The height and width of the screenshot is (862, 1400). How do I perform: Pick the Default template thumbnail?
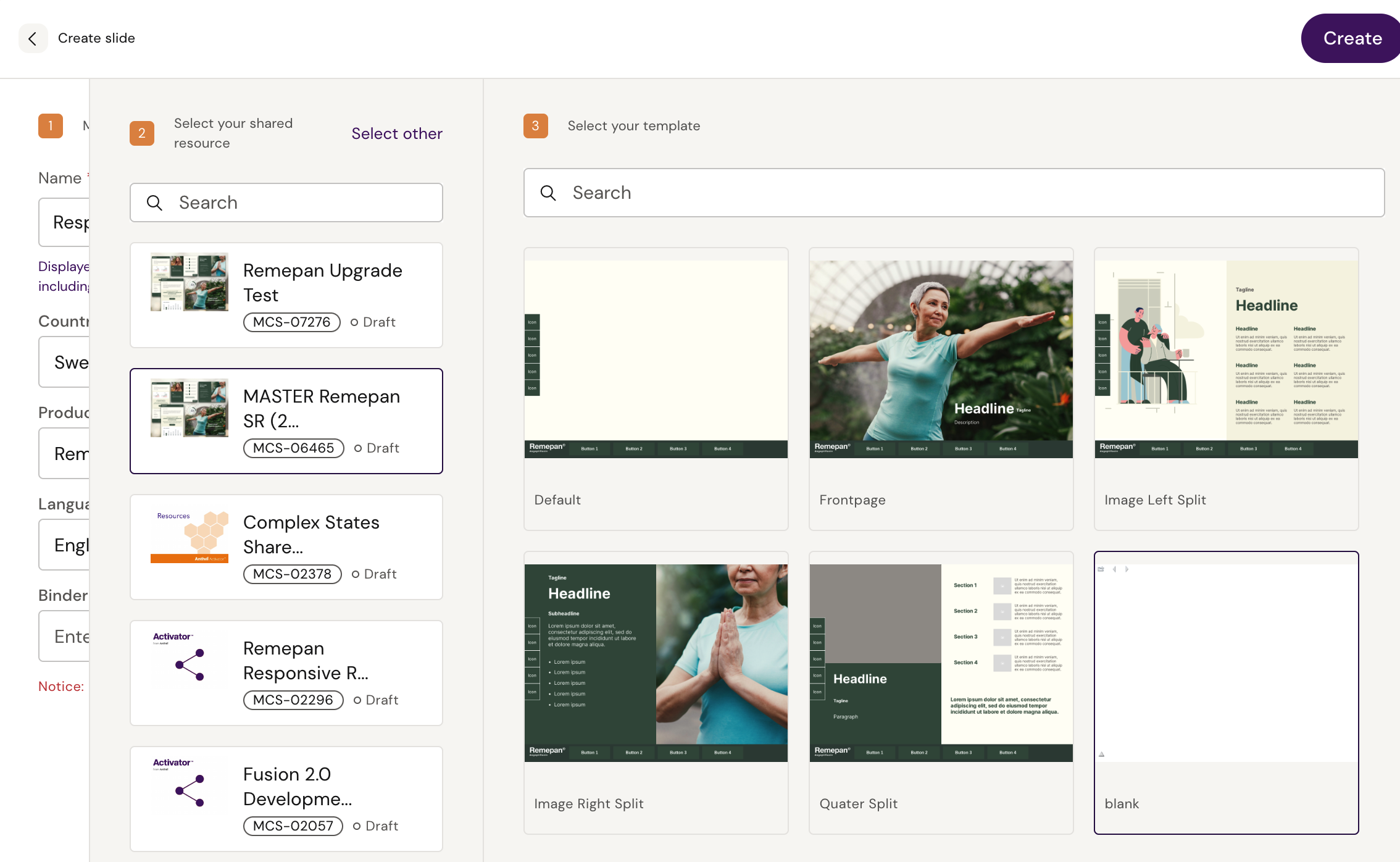tap(656, 359)
